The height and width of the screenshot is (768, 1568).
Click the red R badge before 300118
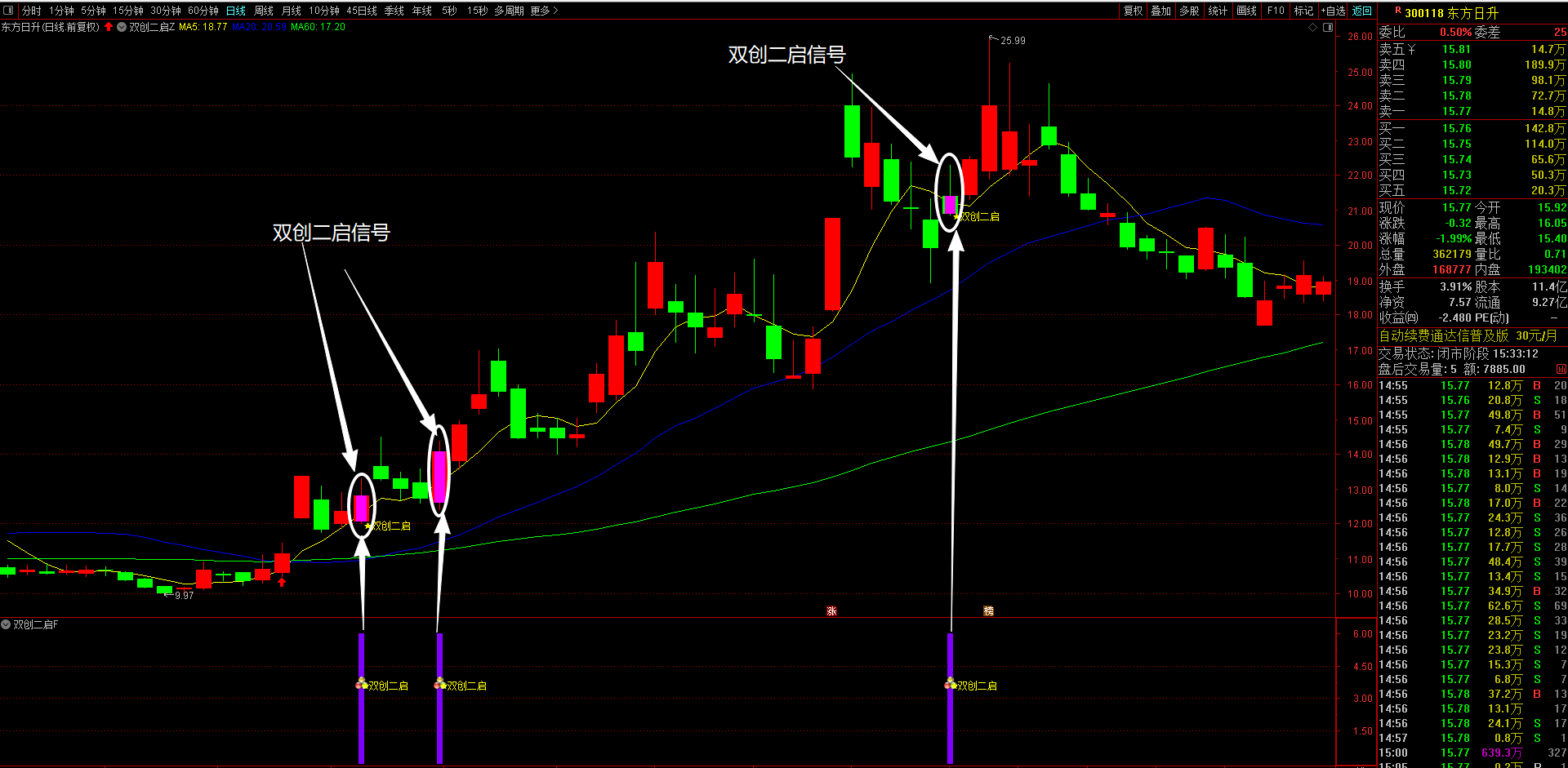[x=1398, y=11]
